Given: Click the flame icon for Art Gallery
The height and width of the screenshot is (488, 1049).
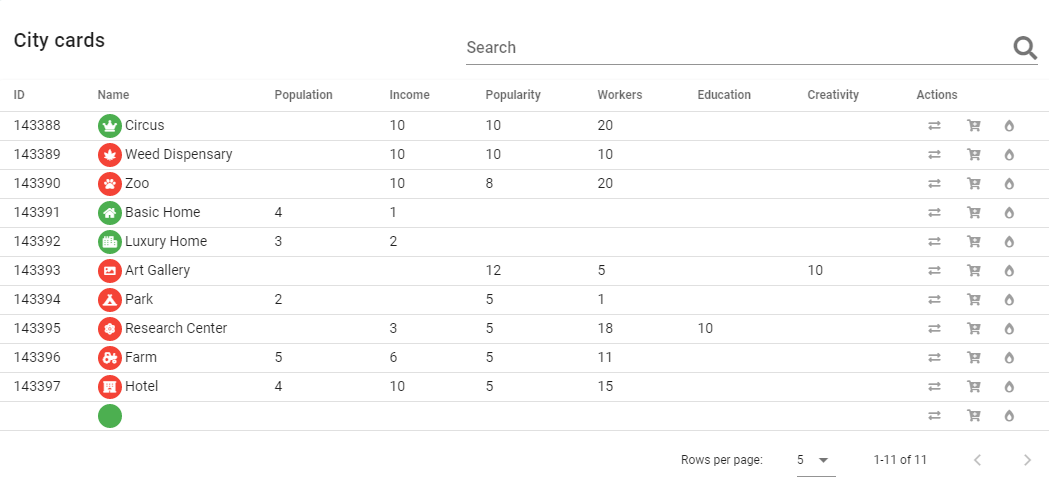Looking at the screenshot, I should (1009, 270).
